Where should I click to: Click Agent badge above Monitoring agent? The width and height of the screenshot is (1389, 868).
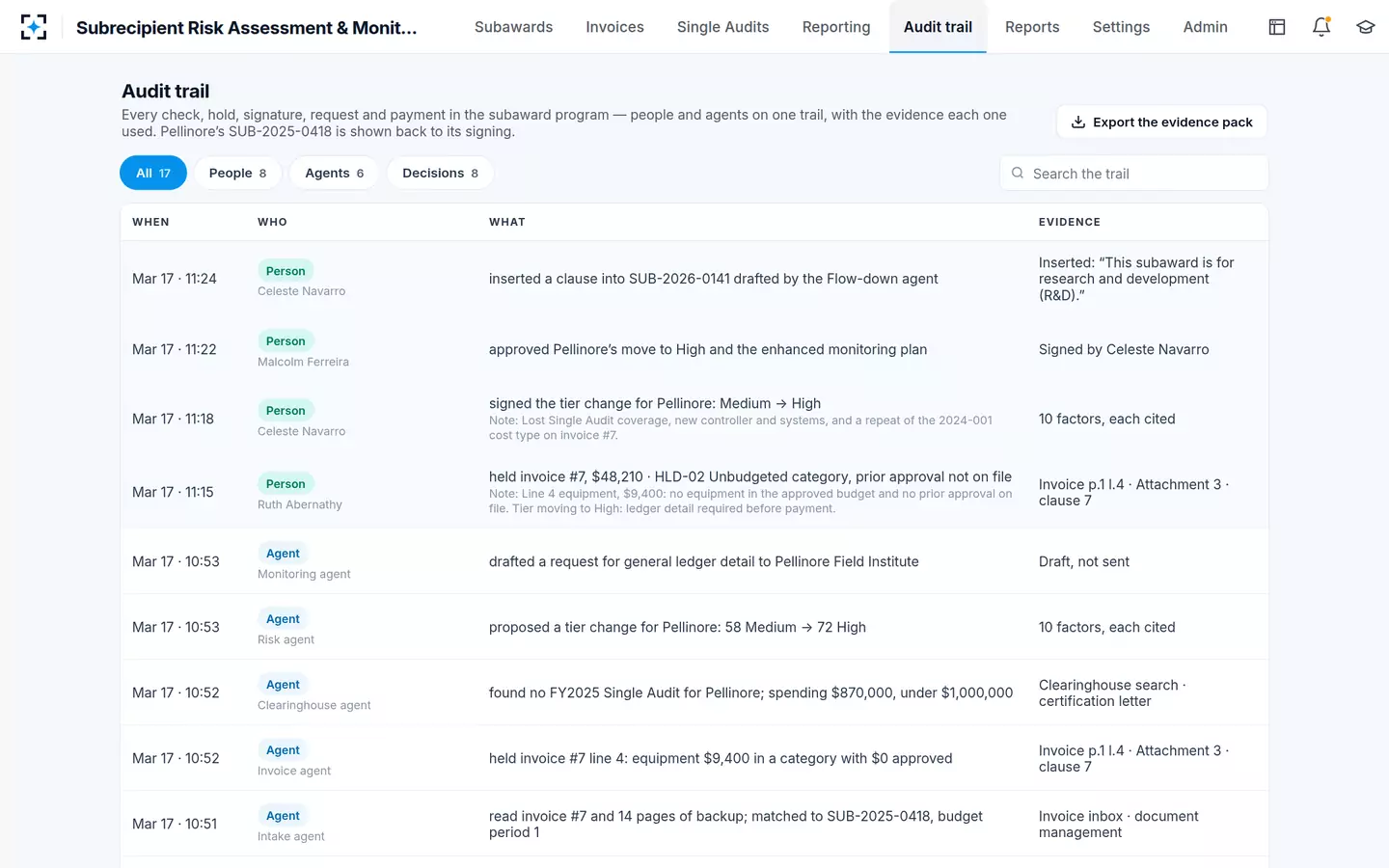point(283,553)
